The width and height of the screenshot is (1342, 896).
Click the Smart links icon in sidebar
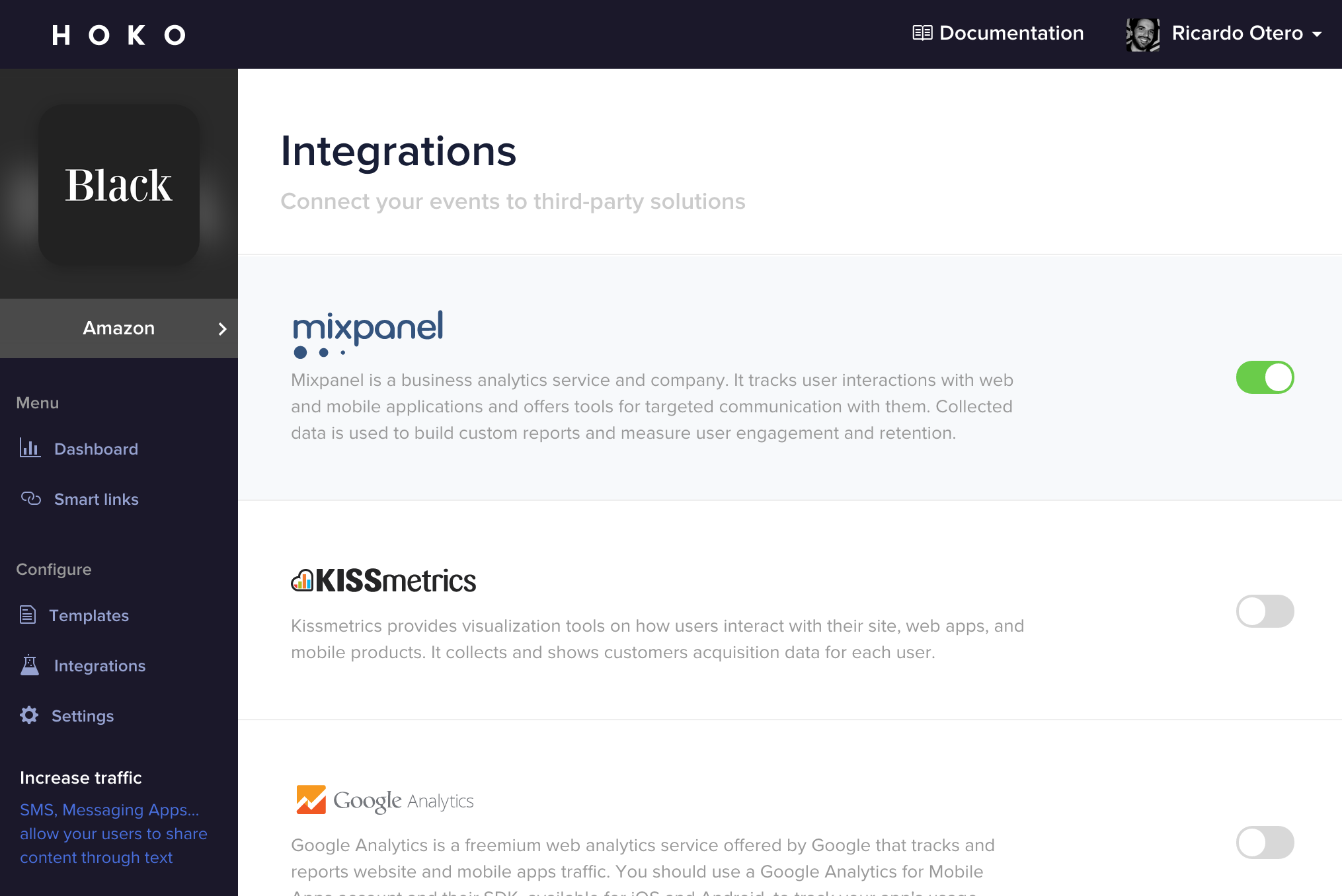[31, 498]
